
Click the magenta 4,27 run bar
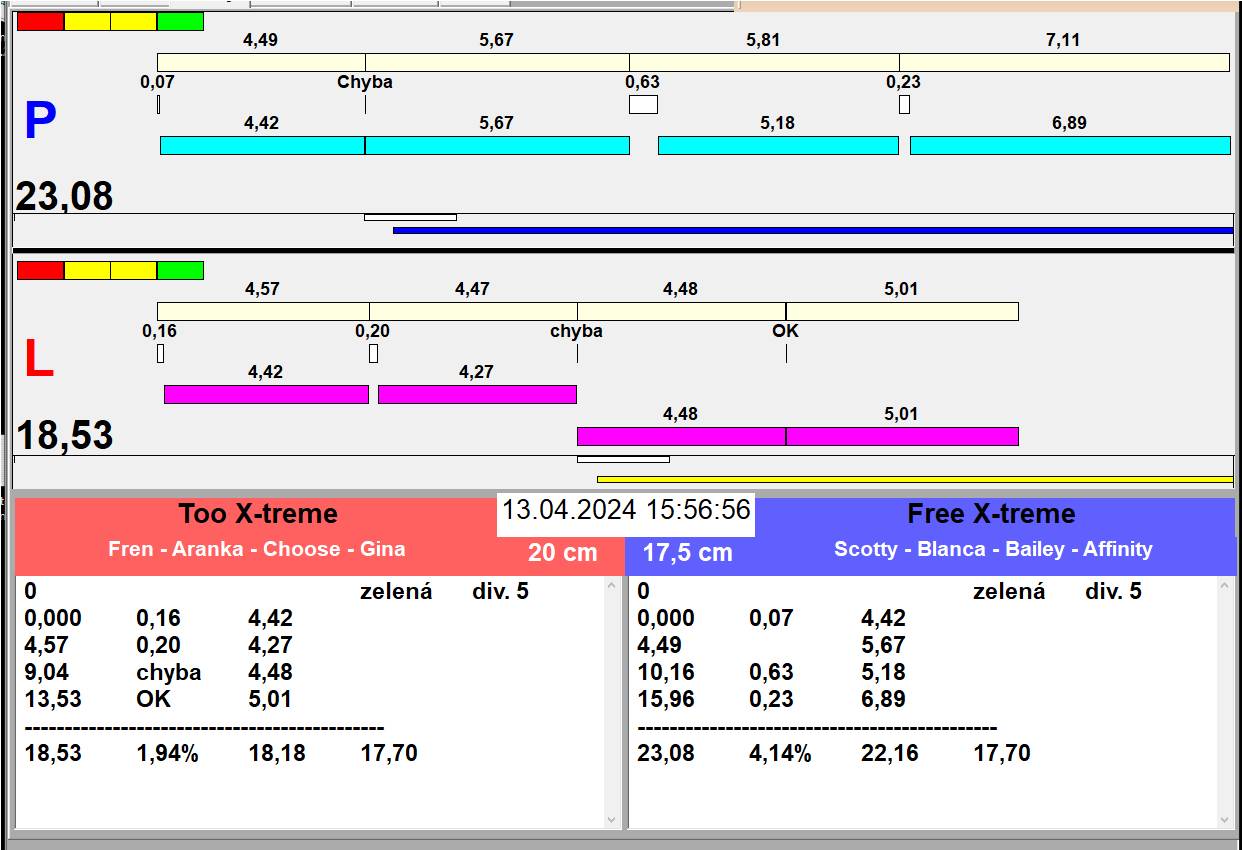click(x=477, y=395)
